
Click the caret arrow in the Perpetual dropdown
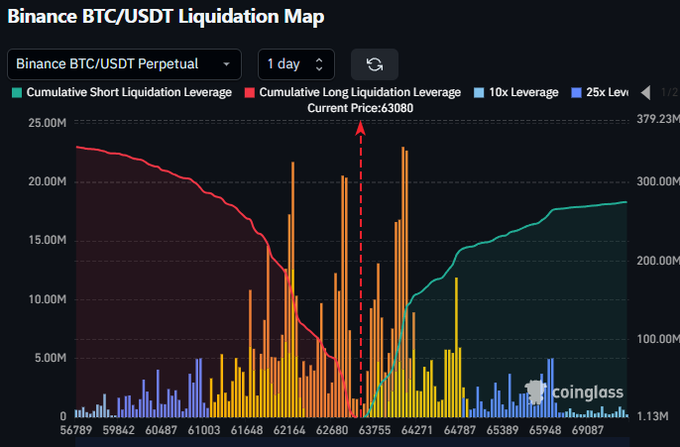[x=226, y=64]
